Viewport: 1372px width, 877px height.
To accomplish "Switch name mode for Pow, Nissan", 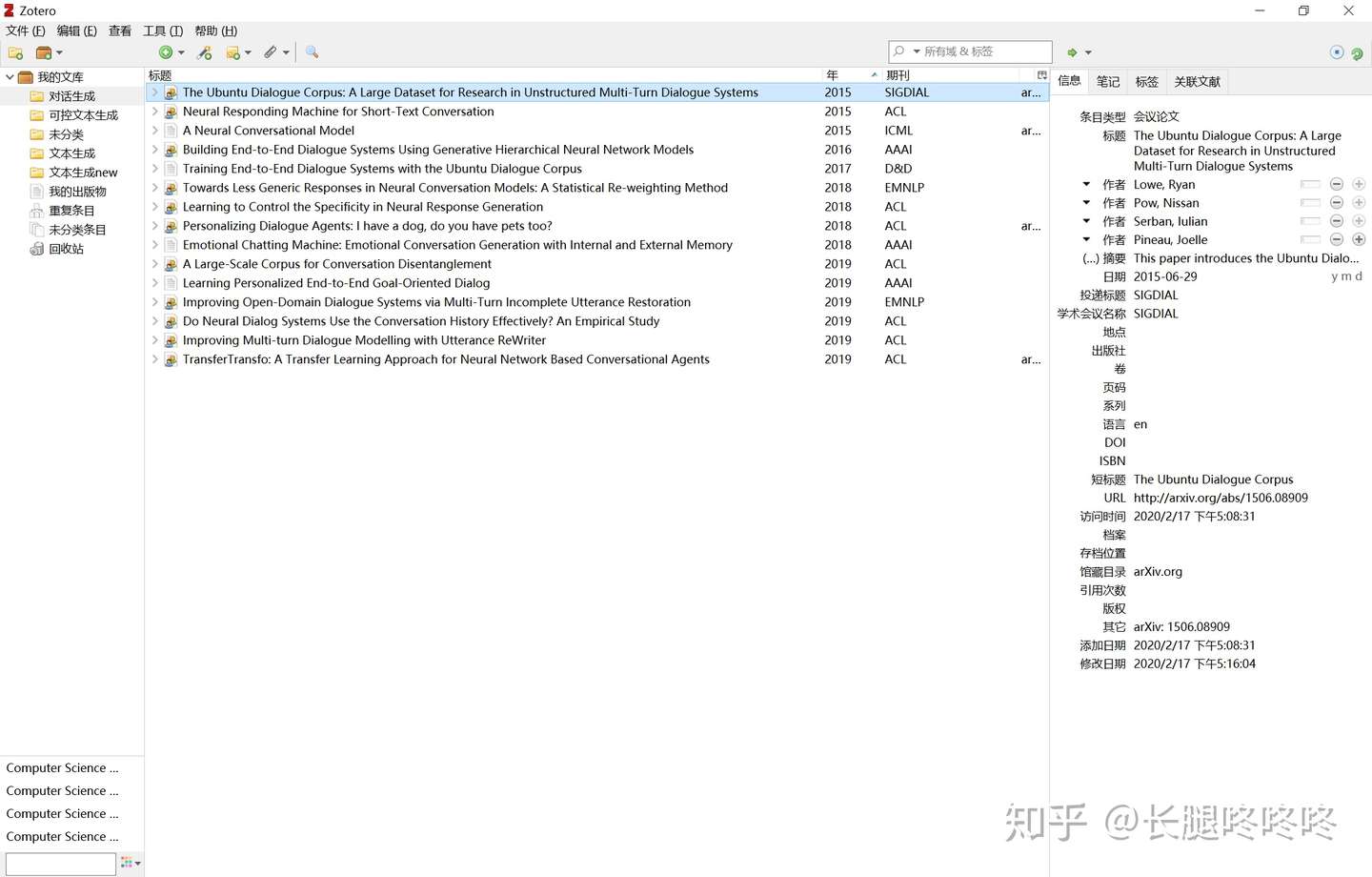I will point(1311,202).
